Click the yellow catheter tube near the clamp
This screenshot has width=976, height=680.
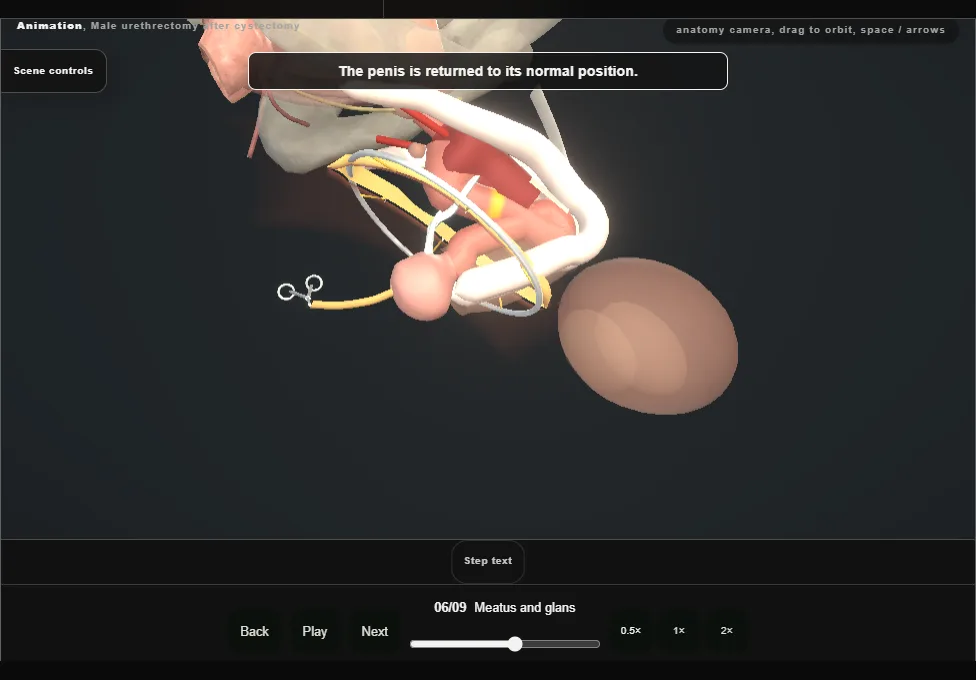(352, 301)
